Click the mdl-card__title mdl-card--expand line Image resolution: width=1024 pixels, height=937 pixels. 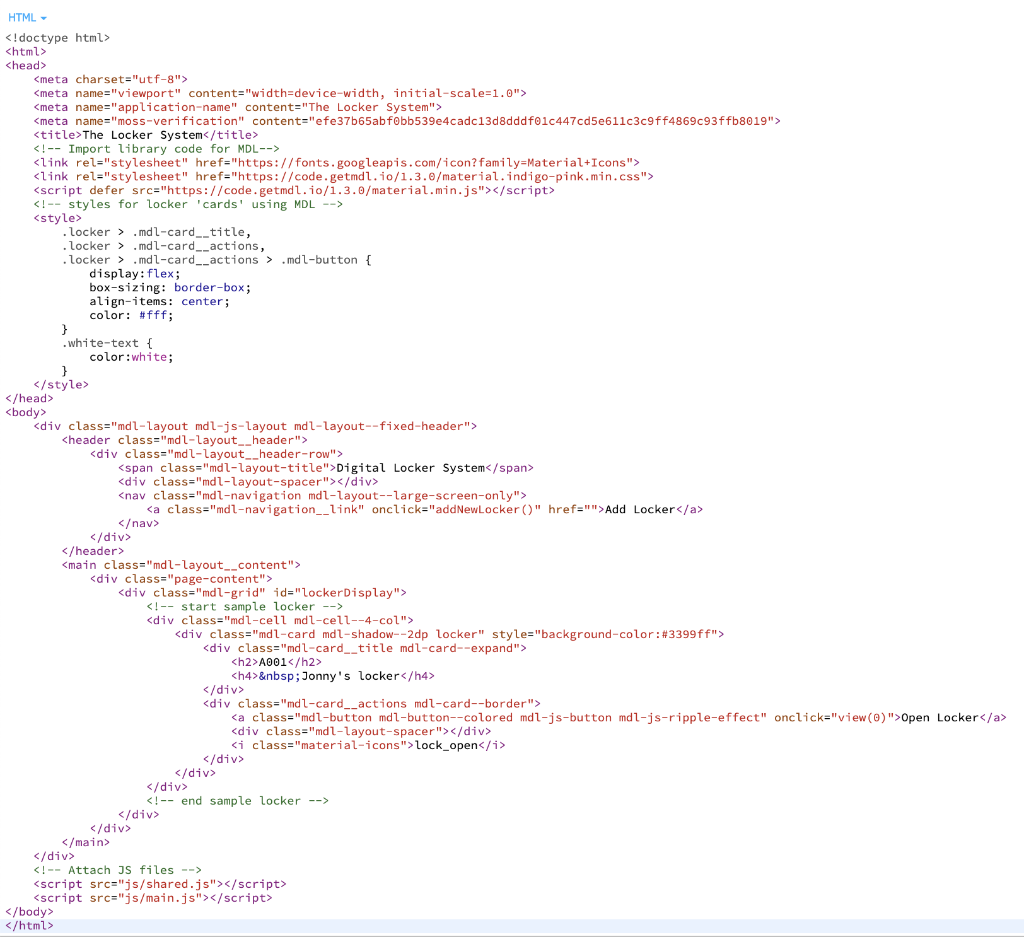[364, 648]
